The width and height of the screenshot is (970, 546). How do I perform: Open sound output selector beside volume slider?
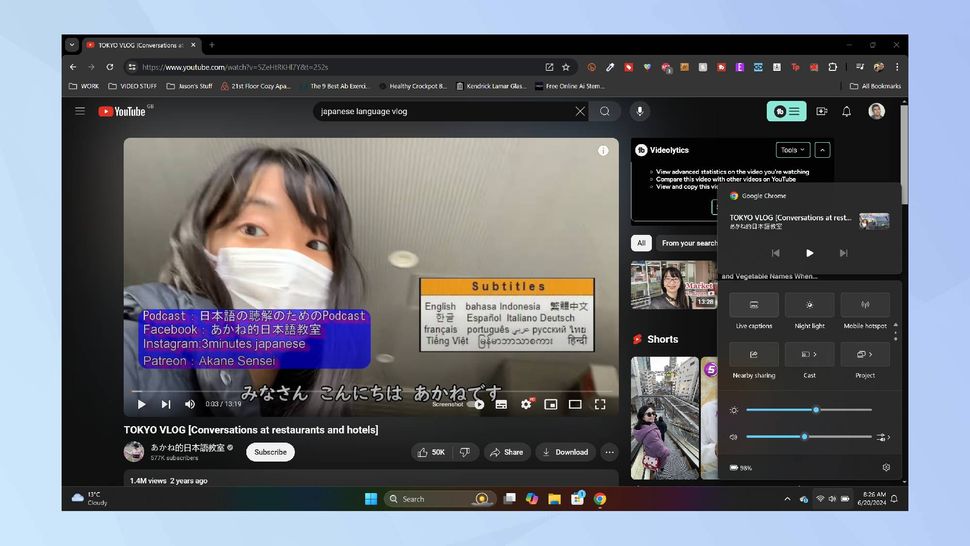click(883, 437)
